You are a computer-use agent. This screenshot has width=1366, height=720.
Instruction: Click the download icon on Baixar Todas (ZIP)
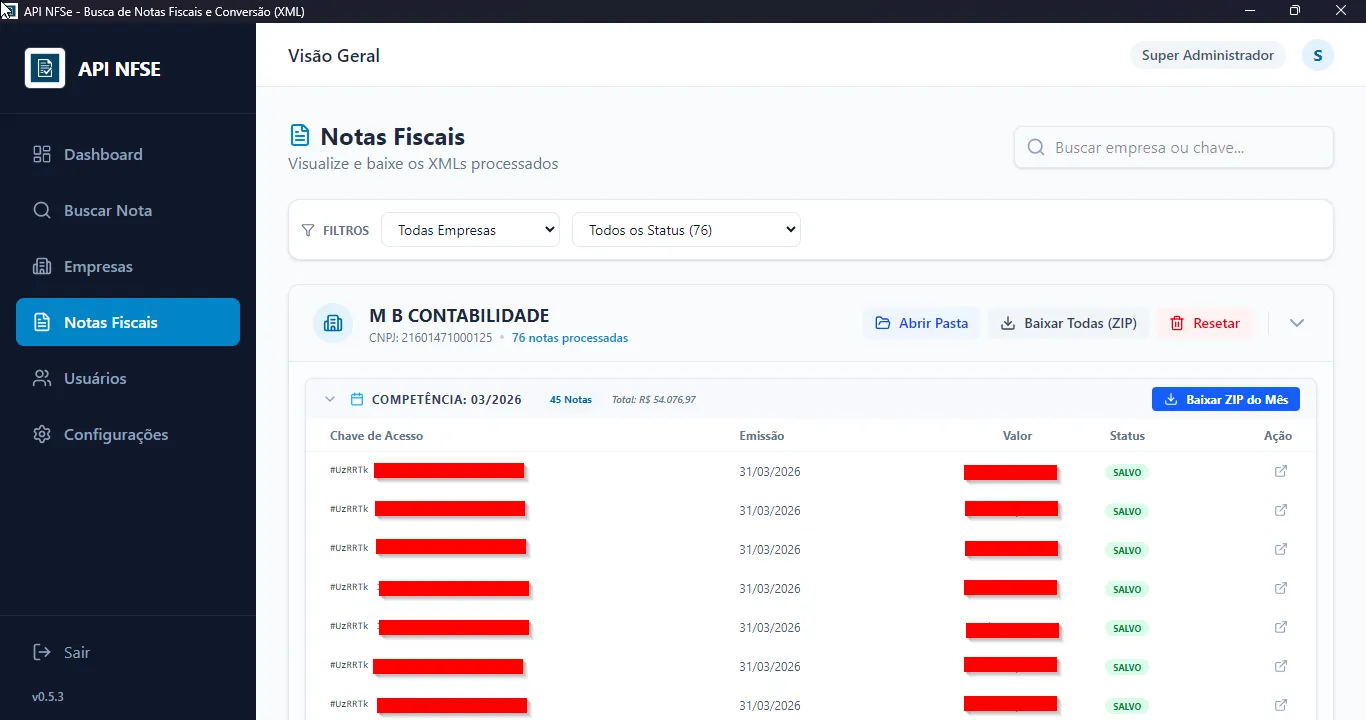click(1008, 323)
